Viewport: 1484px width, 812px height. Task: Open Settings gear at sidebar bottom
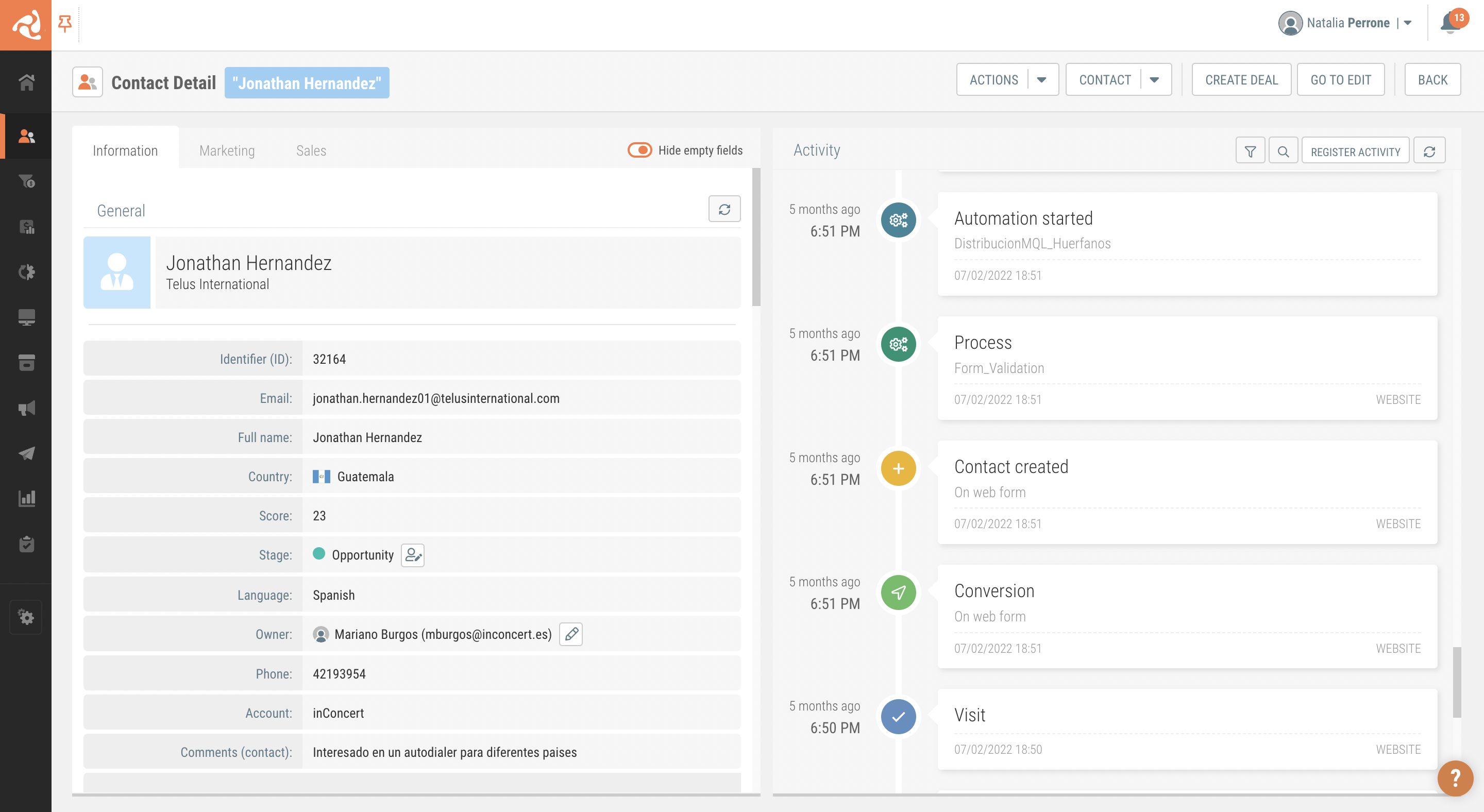point(26,617)
